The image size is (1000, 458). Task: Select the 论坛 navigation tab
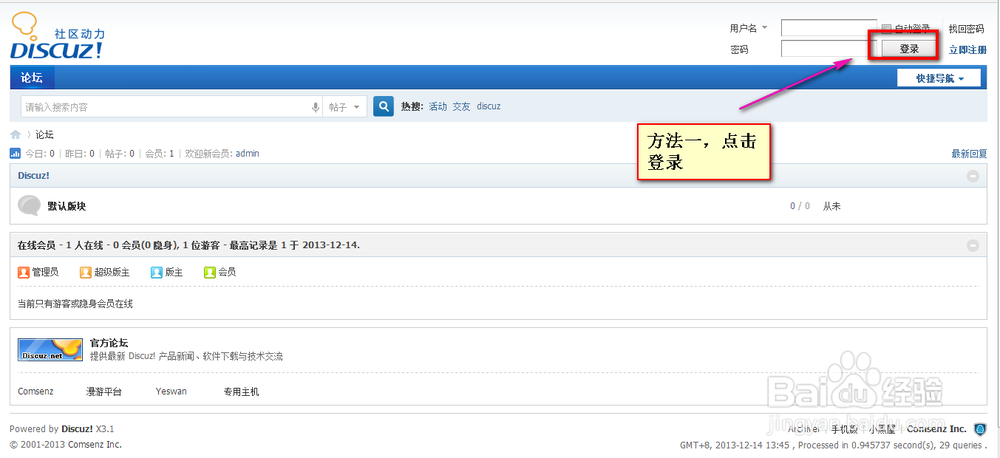32,78
